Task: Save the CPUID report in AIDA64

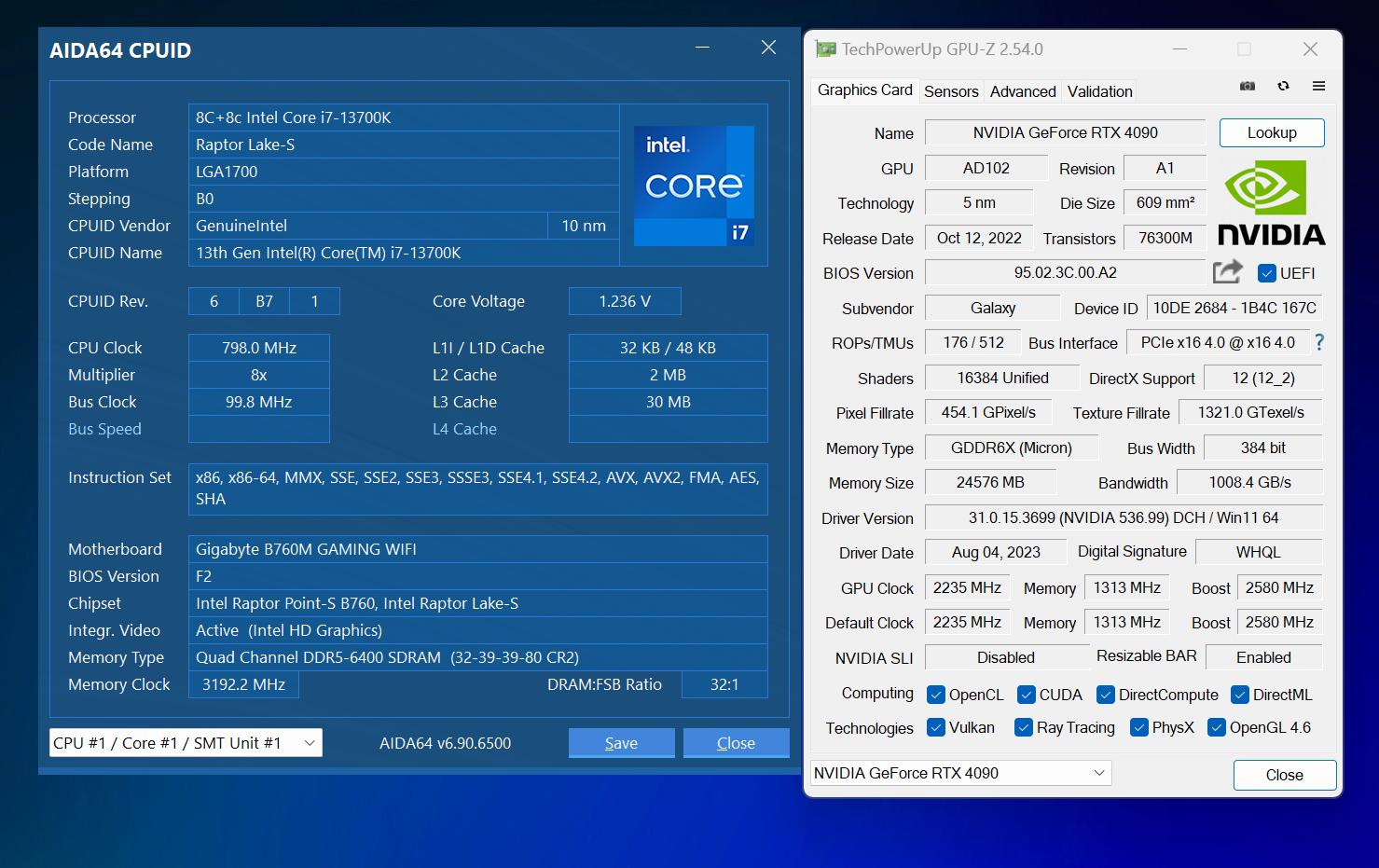Action: (x=621, y=742)
